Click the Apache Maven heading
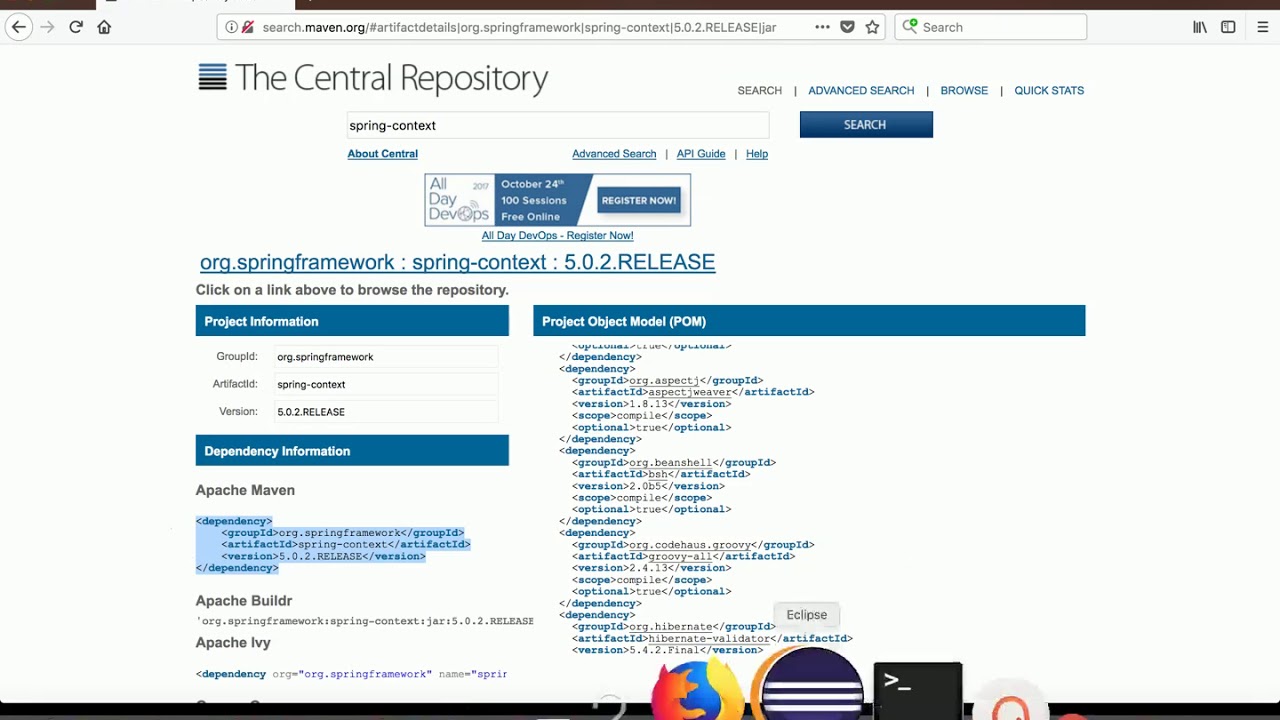 pos(245,490)
